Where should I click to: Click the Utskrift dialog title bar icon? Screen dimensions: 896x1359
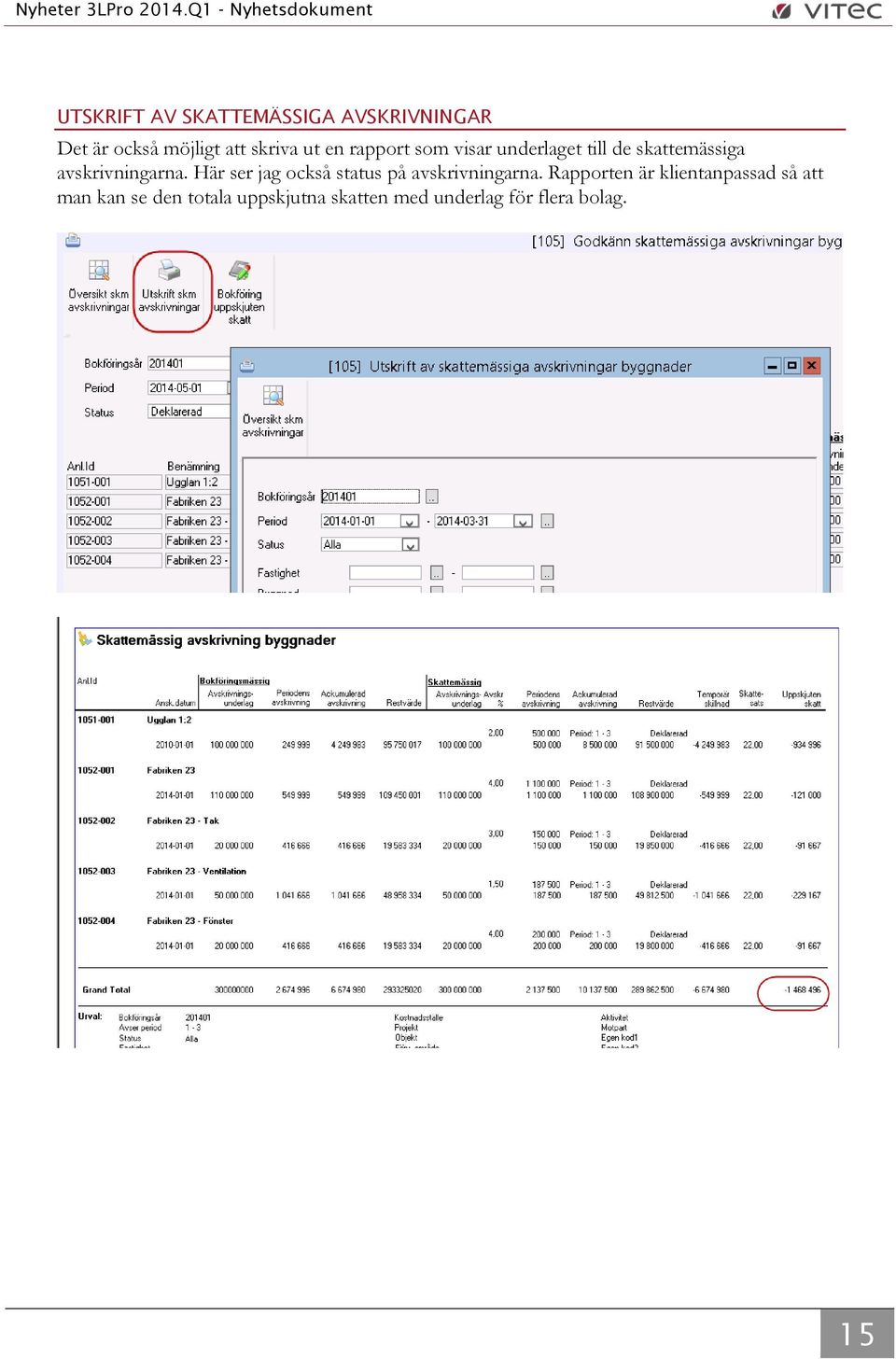(247, 366)
